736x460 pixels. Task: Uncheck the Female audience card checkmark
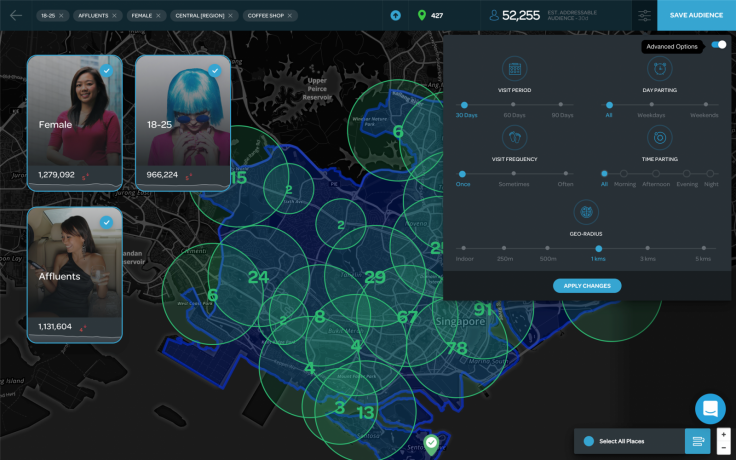(107, 71)
